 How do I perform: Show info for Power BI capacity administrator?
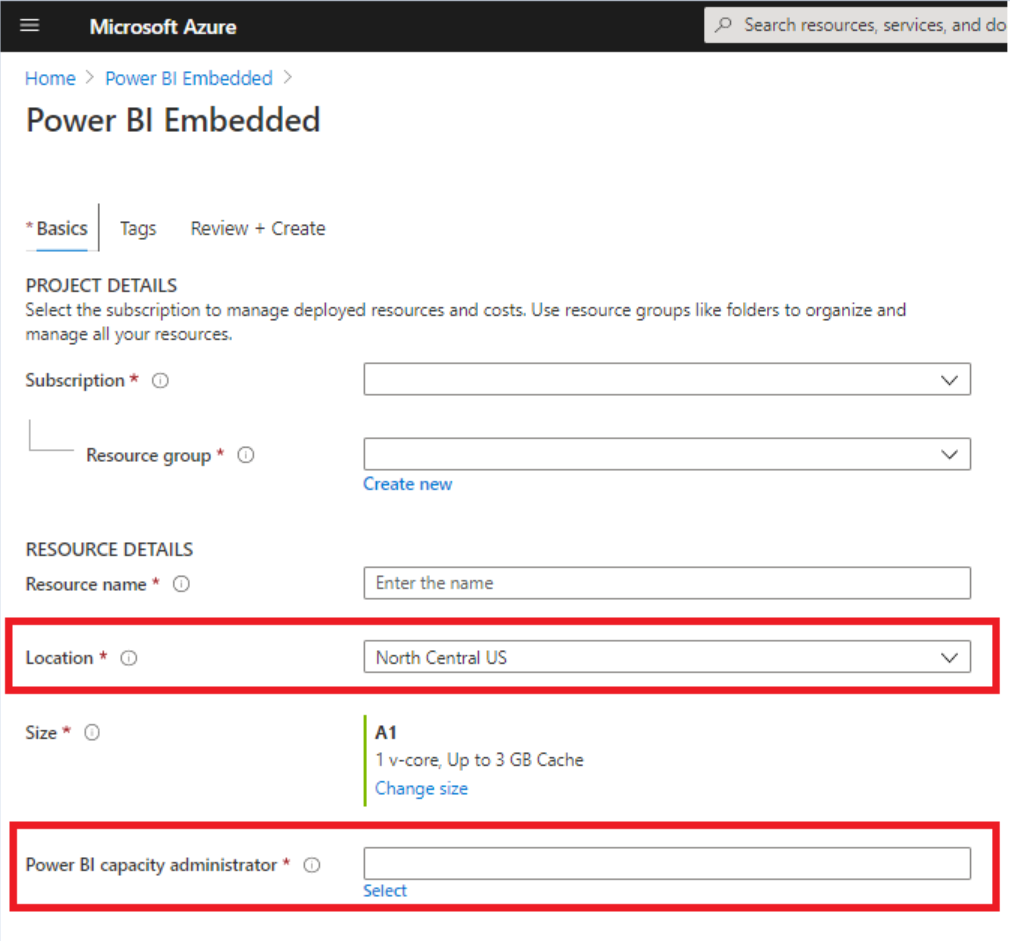[x=312, y=865]
